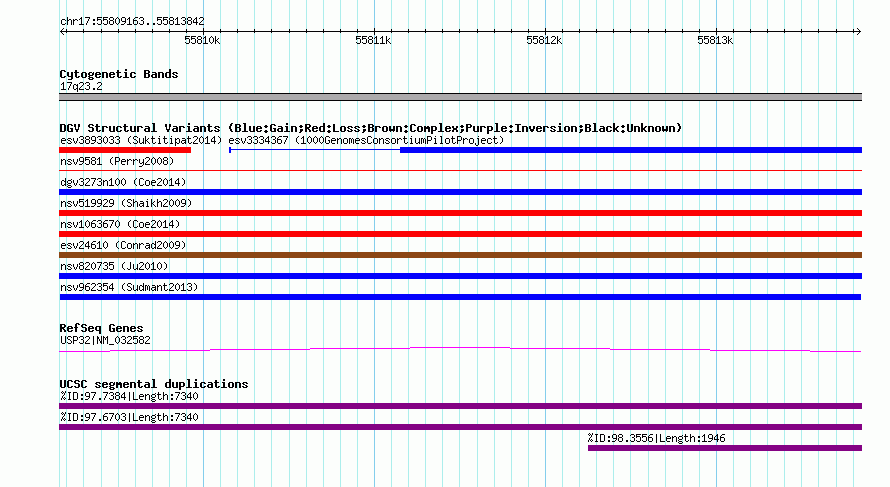Viewport: 890px width, 487px height.
Task: Open the Cytogenetic Bands track title
Action: tap(119, 74)
